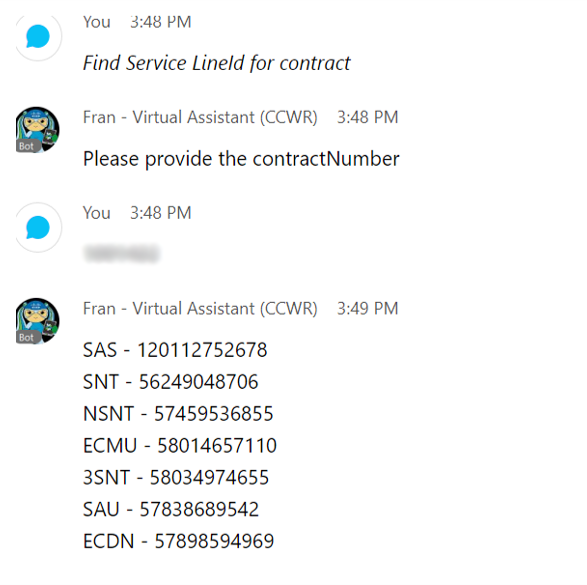Select the 'Find Service LineId for contract' message
The height and width of the screenshot is (585, 587).
pyautogui.click(x=217, y=63)
